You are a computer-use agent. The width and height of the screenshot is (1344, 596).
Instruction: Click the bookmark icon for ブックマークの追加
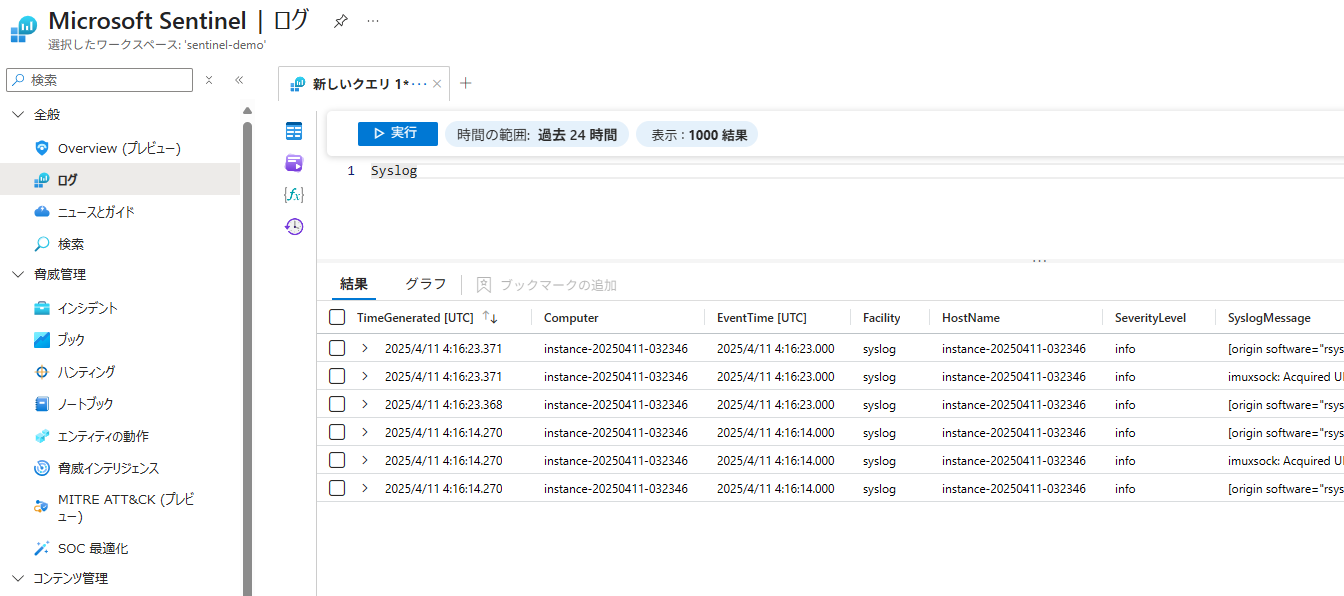pos(484,285)
